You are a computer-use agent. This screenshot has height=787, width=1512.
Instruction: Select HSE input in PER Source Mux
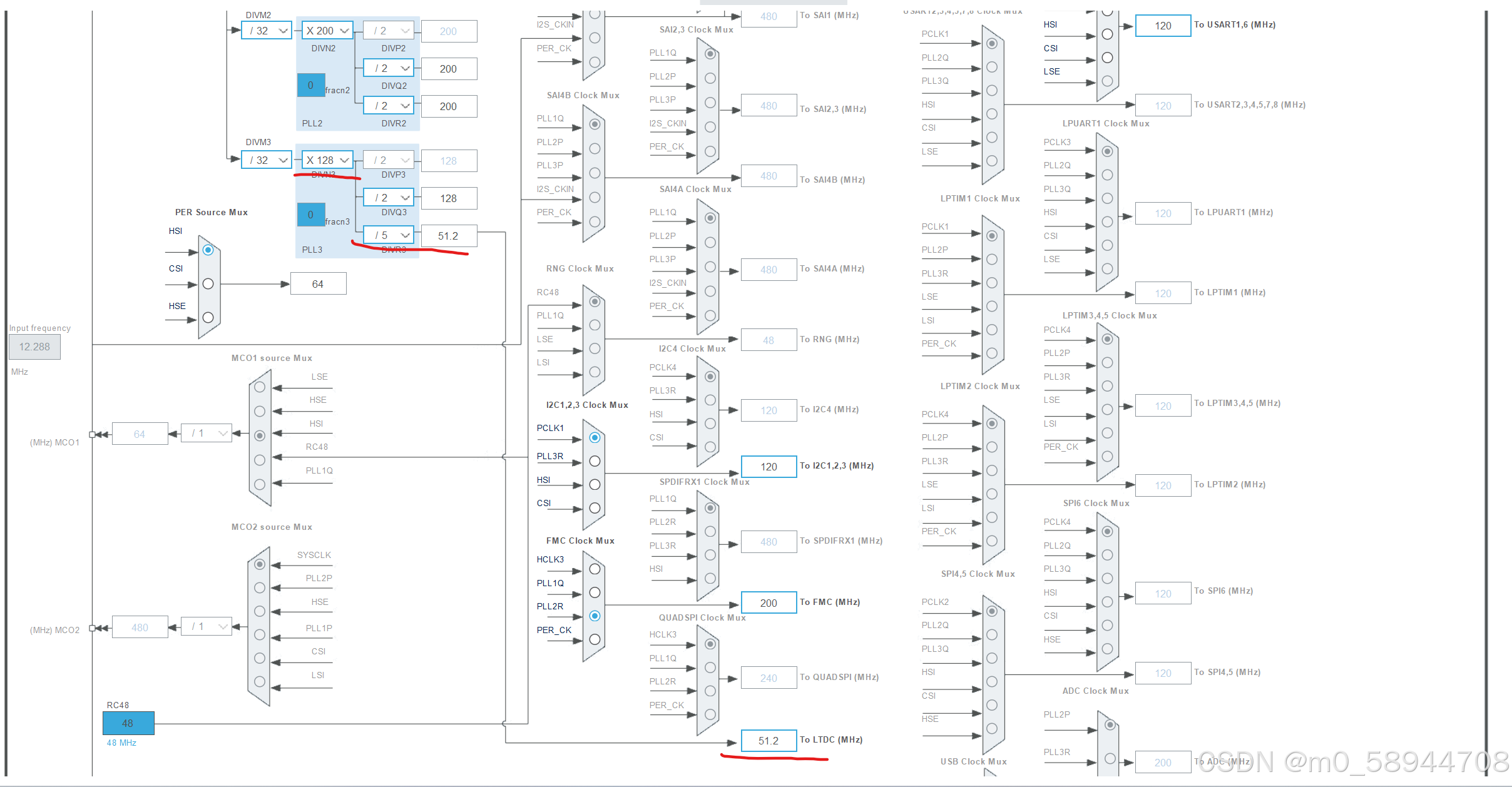(208, 318)
